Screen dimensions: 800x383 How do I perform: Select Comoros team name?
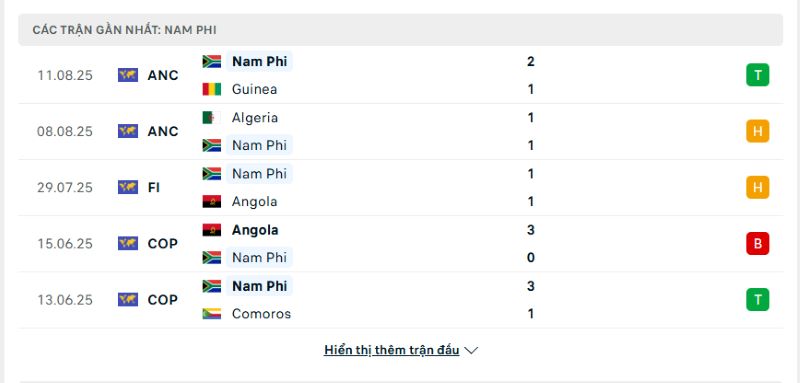[x=261, y=314]
